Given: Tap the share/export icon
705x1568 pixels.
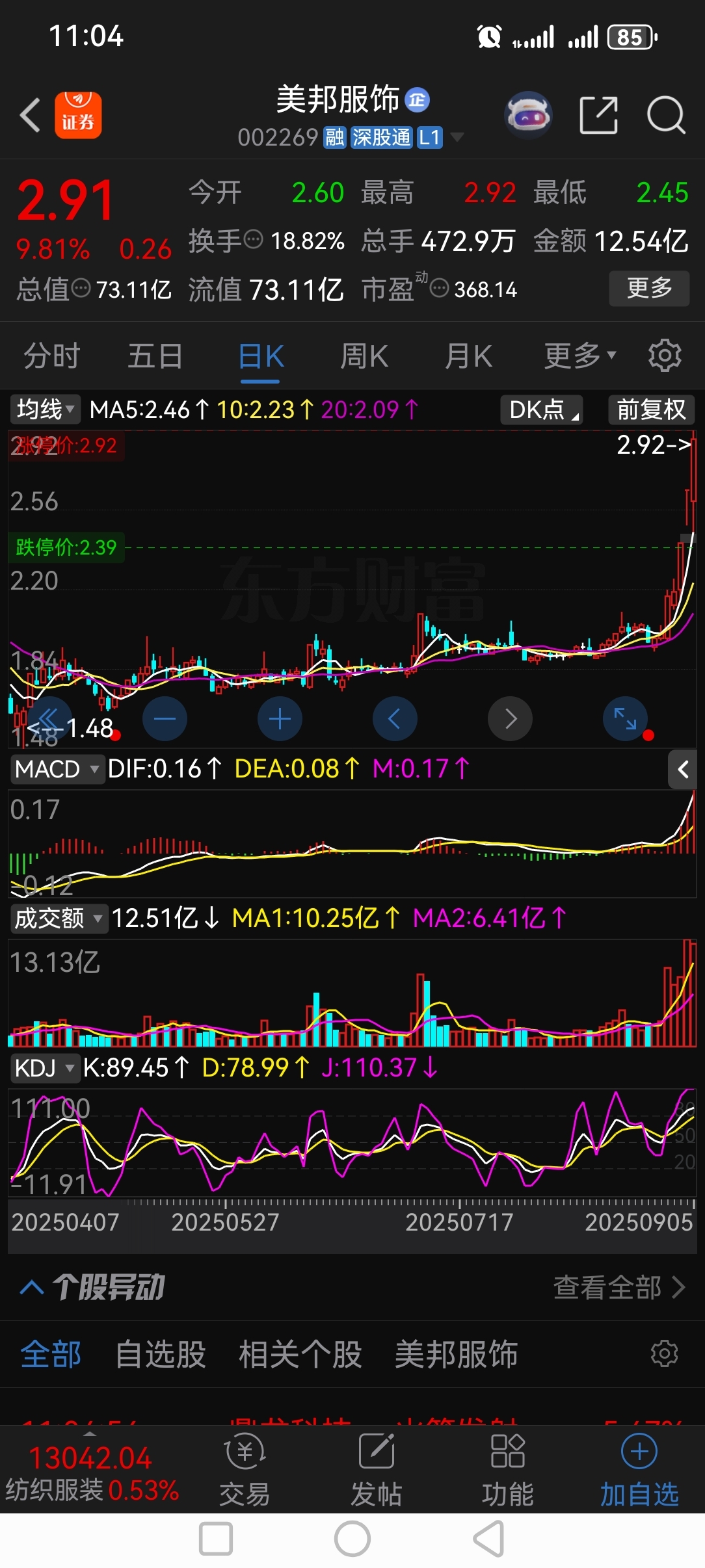Looking at the screenshot, I should click(598, 115).
